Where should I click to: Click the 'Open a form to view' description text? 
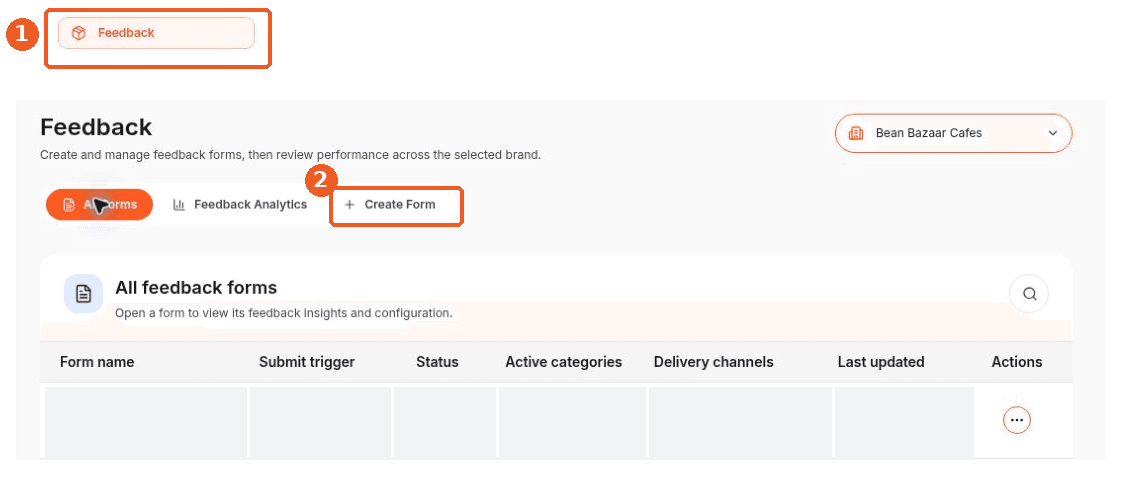click(284, 314)
